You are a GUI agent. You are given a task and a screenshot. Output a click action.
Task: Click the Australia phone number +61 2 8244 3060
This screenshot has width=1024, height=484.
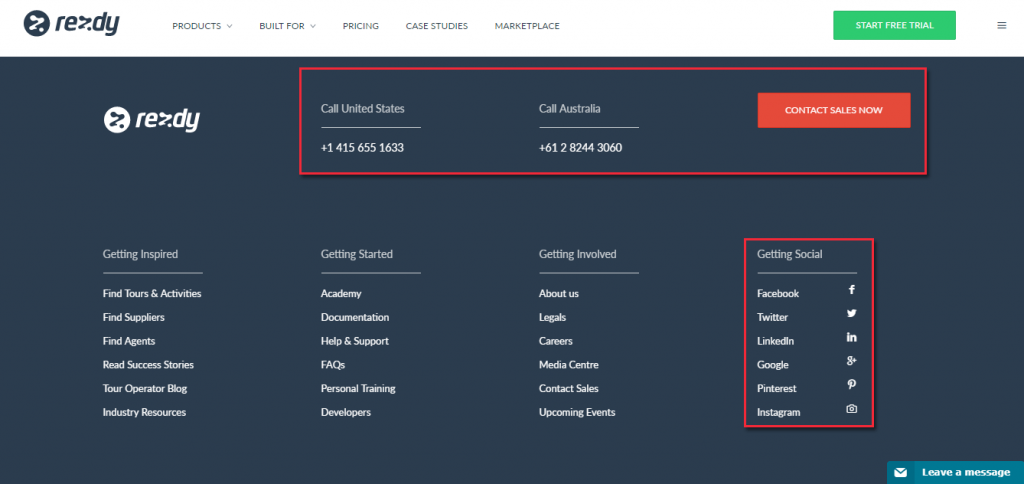pos(581,148)
